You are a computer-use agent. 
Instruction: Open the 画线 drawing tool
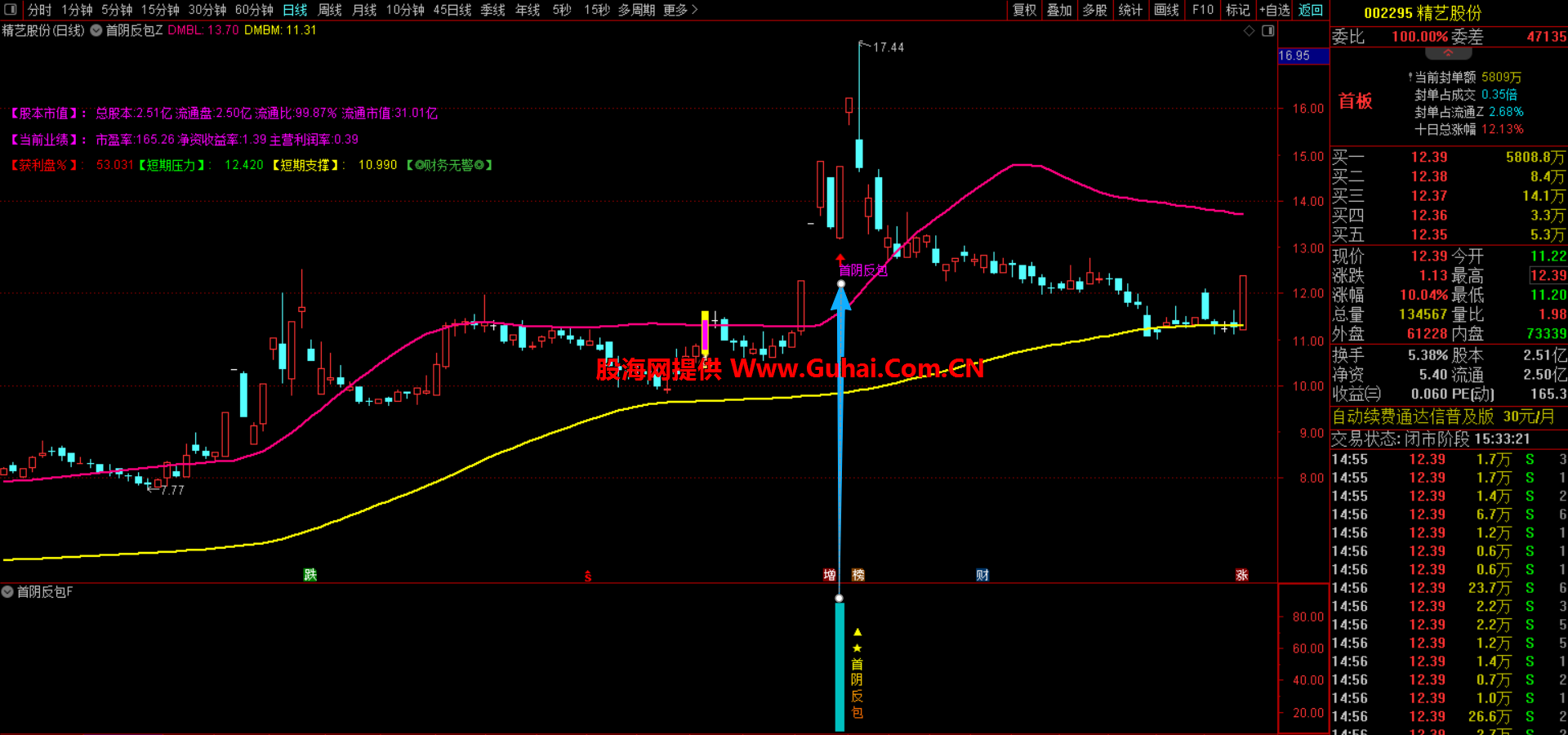(x=1166, y=10)
